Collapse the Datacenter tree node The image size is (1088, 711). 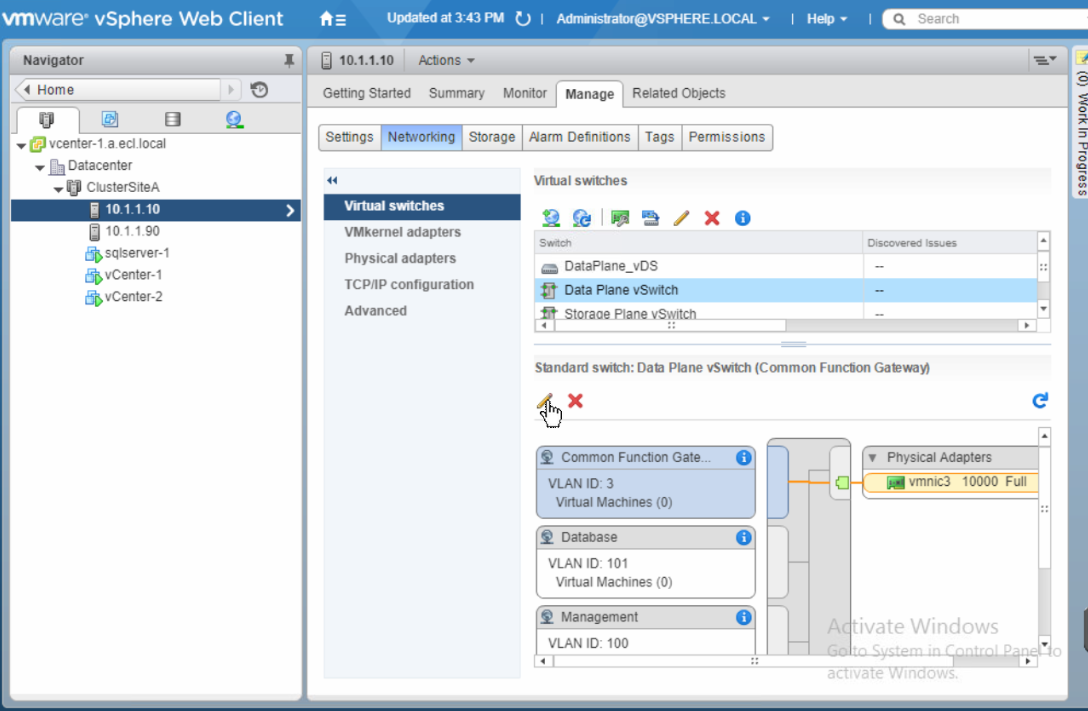(x=40, y=167)
